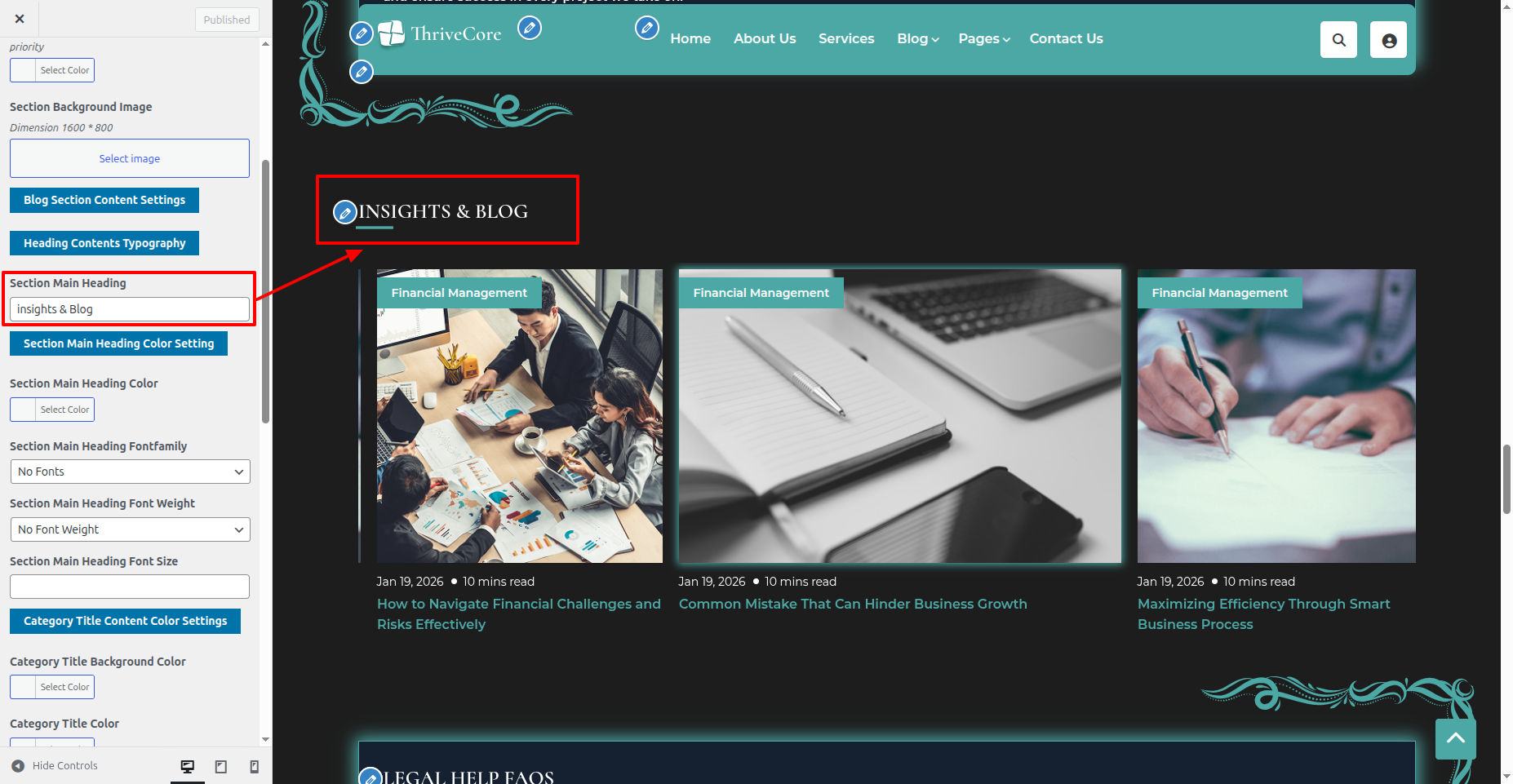
Task: Expand the Pages menu in navigation
Action: (983, 39)
